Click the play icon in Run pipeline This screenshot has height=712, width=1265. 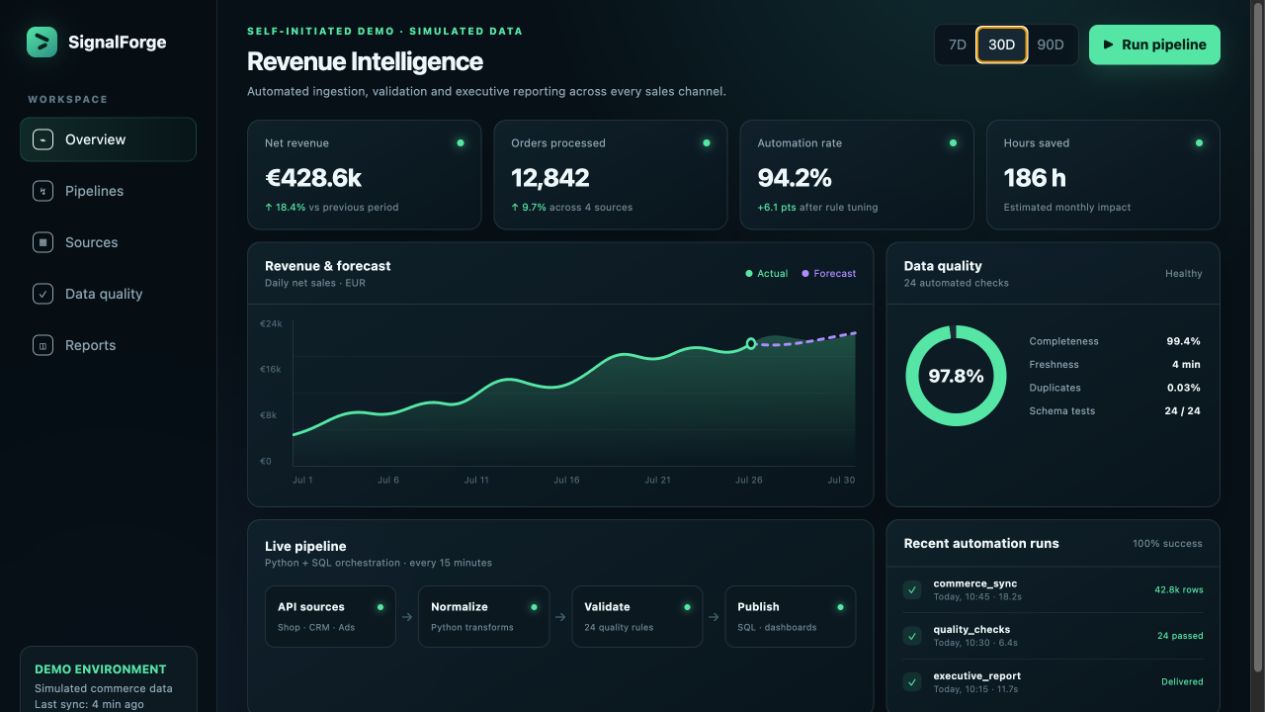tap(1108, 45)
